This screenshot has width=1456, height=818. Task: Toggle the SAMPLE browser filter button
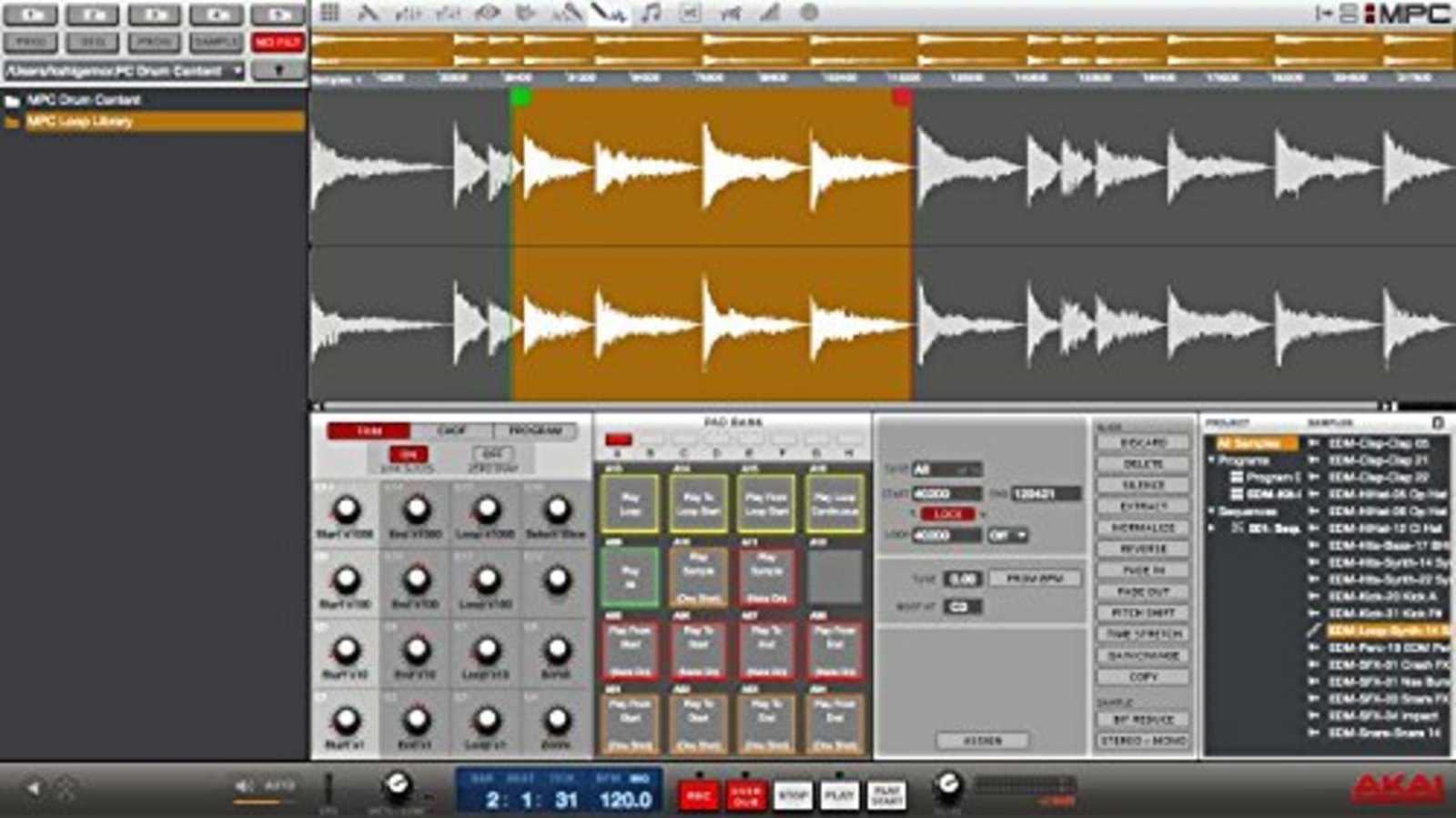pyautogui.click(x=216, y=43)
